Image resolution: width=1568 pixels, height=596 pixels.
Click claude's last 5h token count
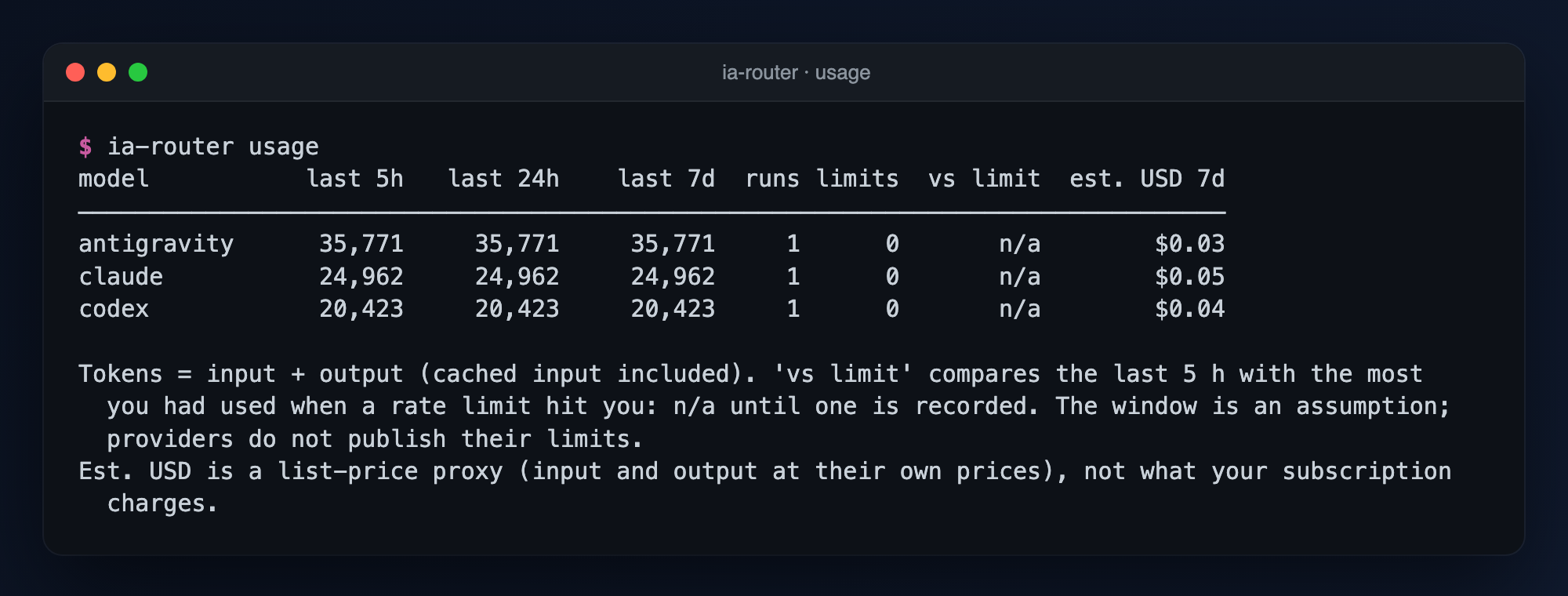click(361, 277)
